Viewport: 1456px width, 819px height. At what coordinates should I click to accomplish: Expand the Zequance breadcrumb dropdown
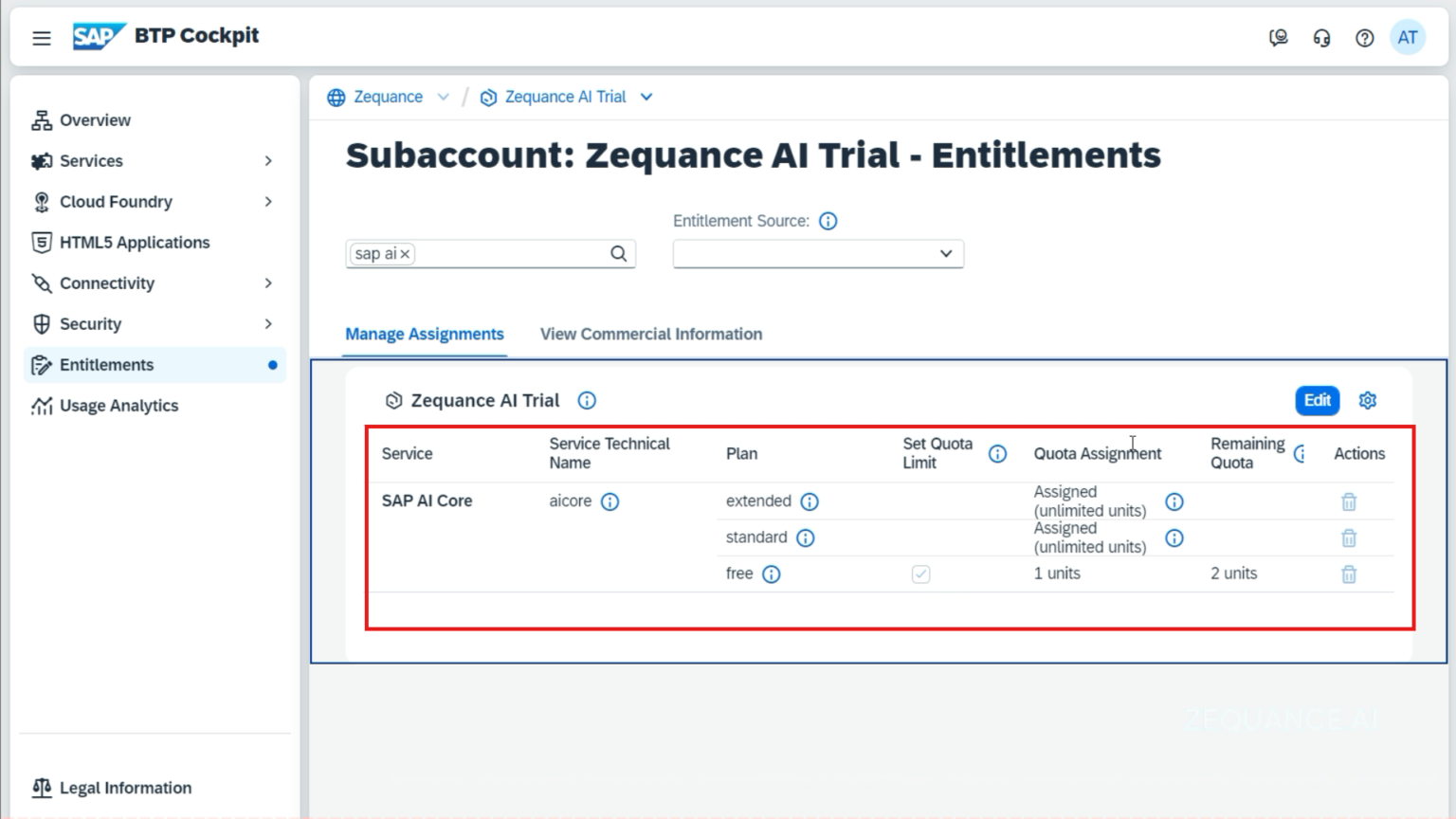(x=443, y=97)
